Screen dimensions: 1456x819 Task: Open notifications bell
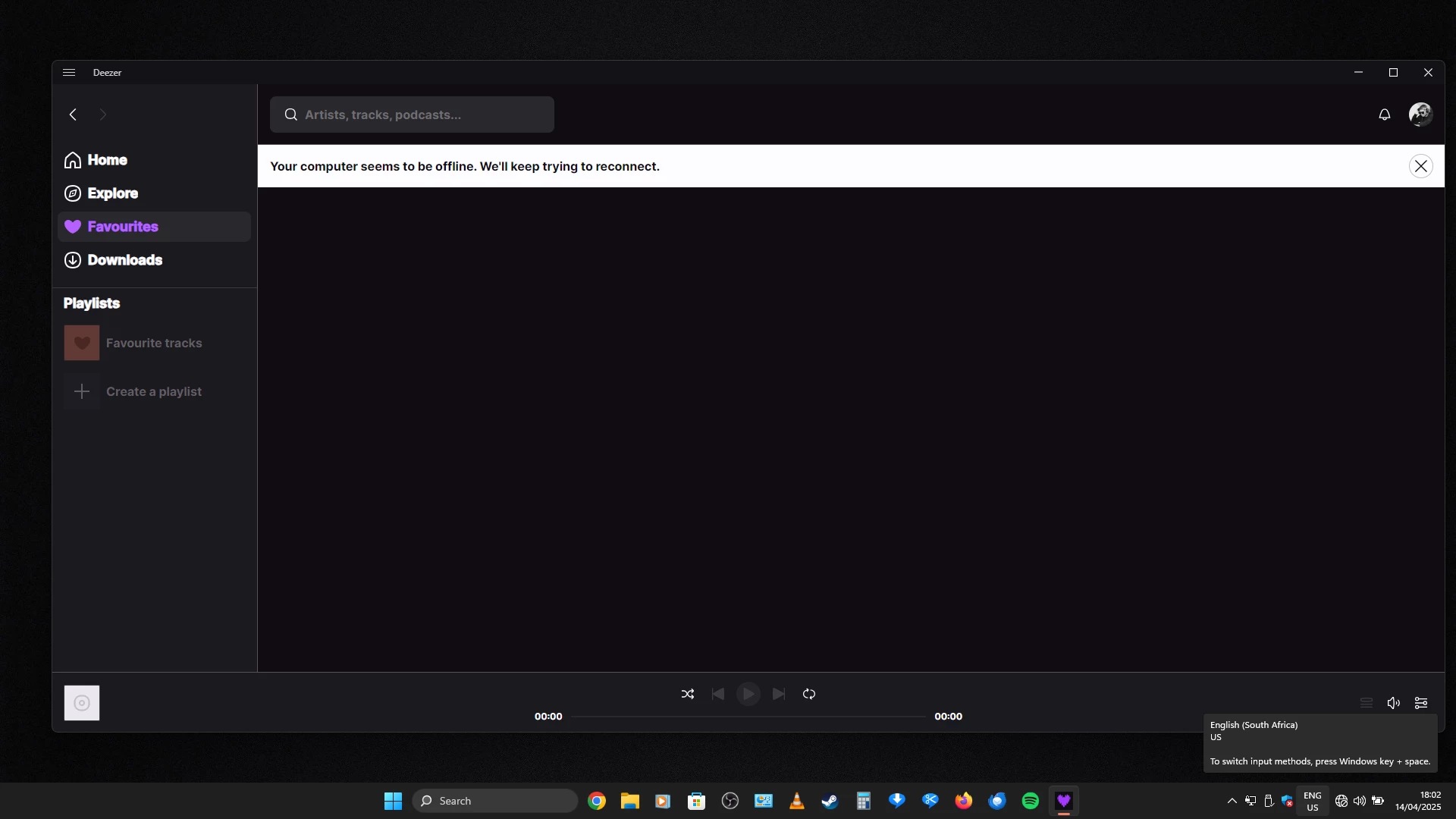(1384, 115)
